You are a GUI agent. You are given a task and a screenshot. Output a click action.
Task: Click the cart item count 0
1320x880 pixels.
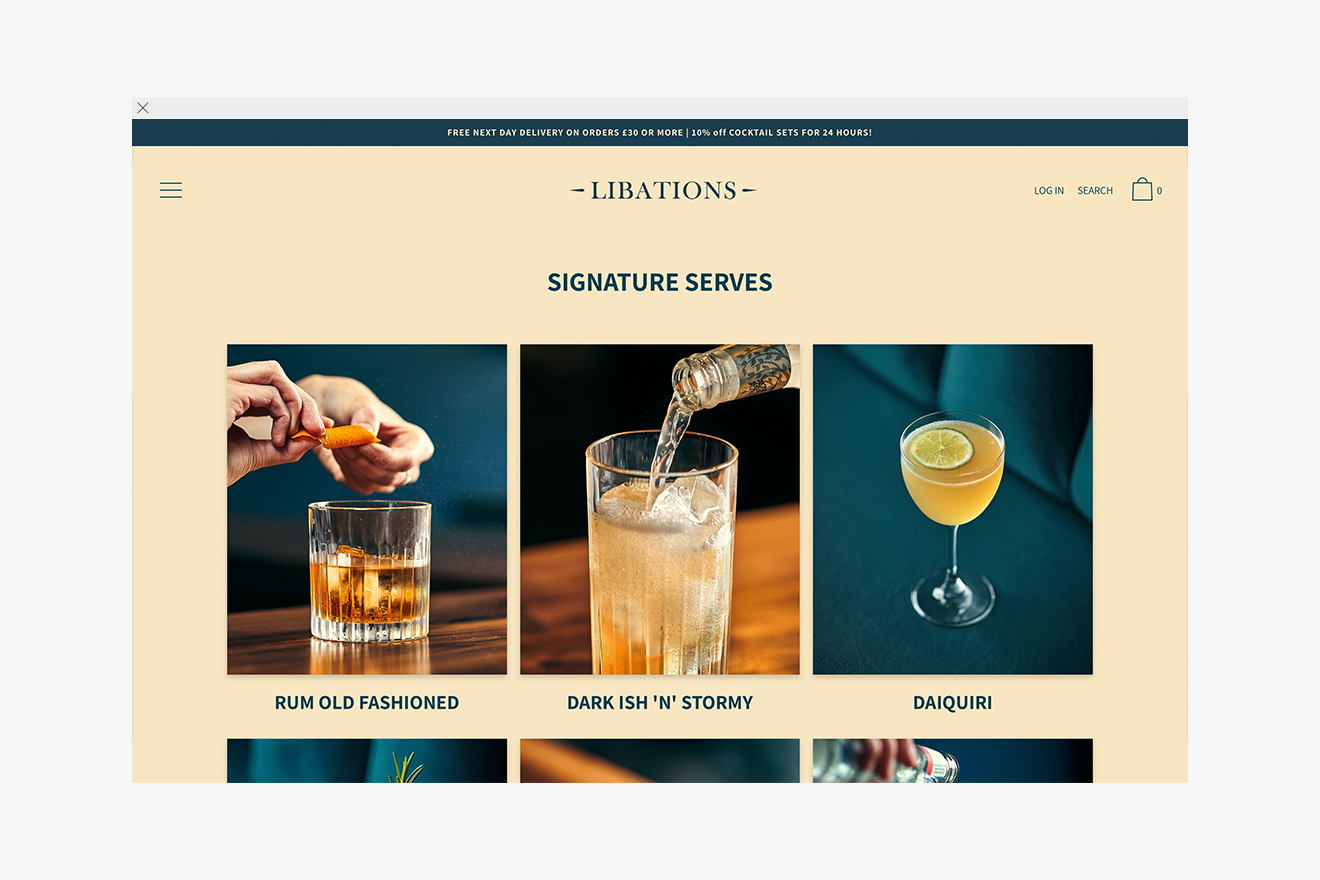pos(1160,191)
